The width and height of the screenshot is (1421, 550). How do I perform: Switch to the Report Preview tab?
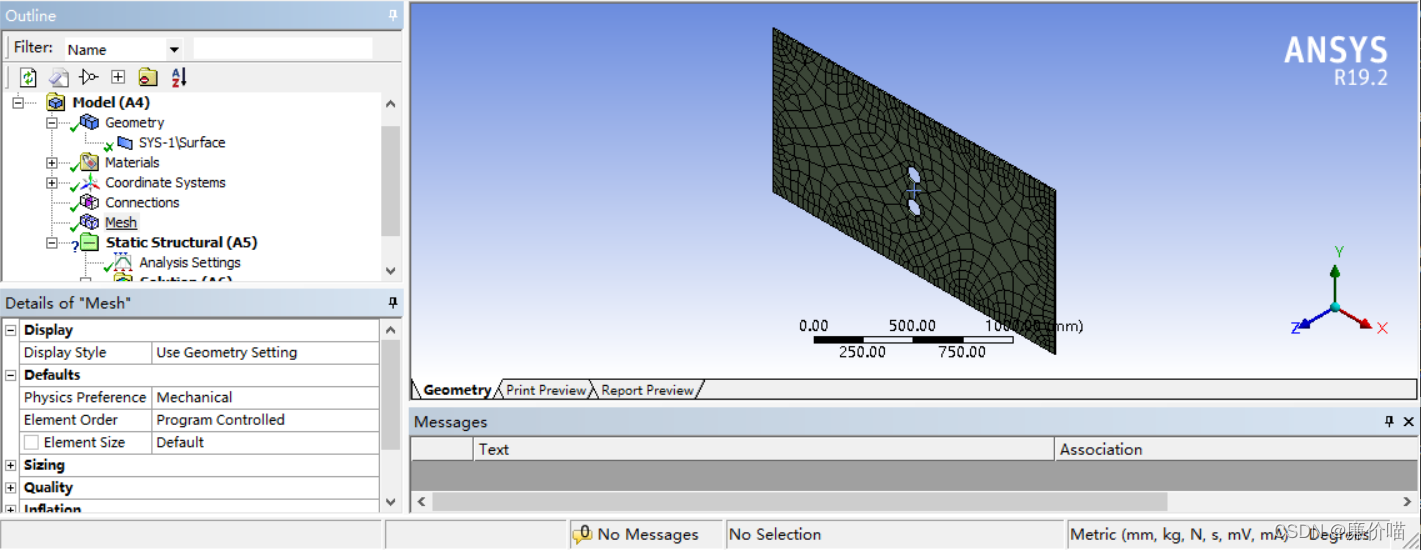[647, 390]
